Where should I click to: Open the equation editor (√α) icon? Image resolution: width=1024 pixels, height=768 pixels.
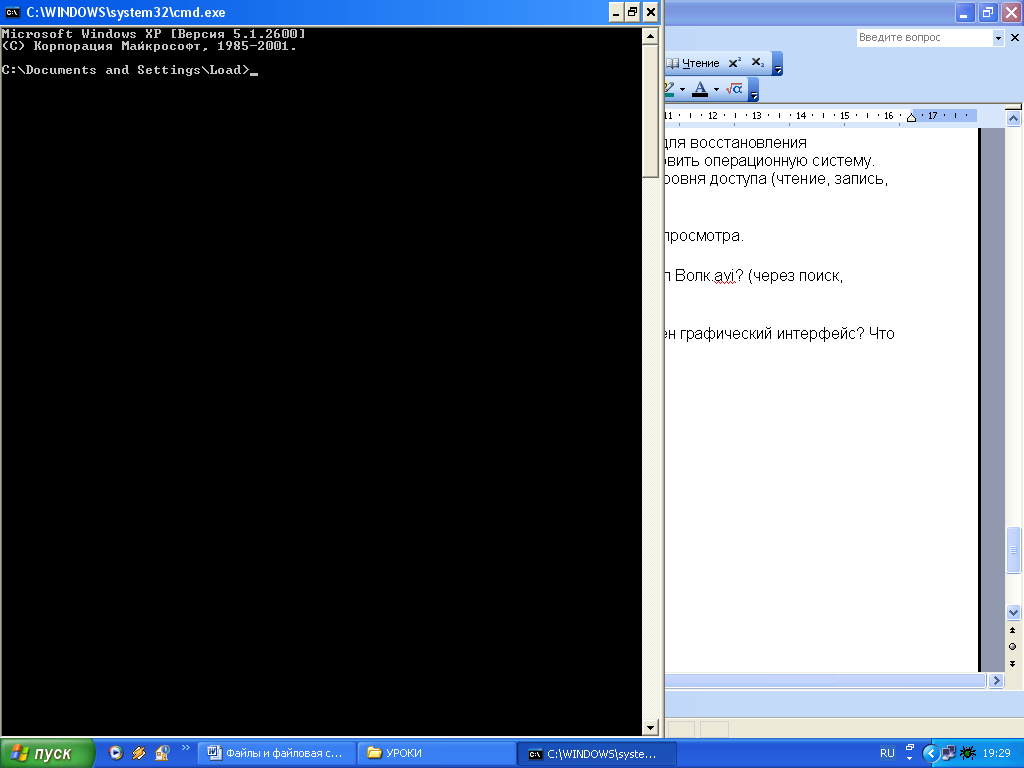734,89
